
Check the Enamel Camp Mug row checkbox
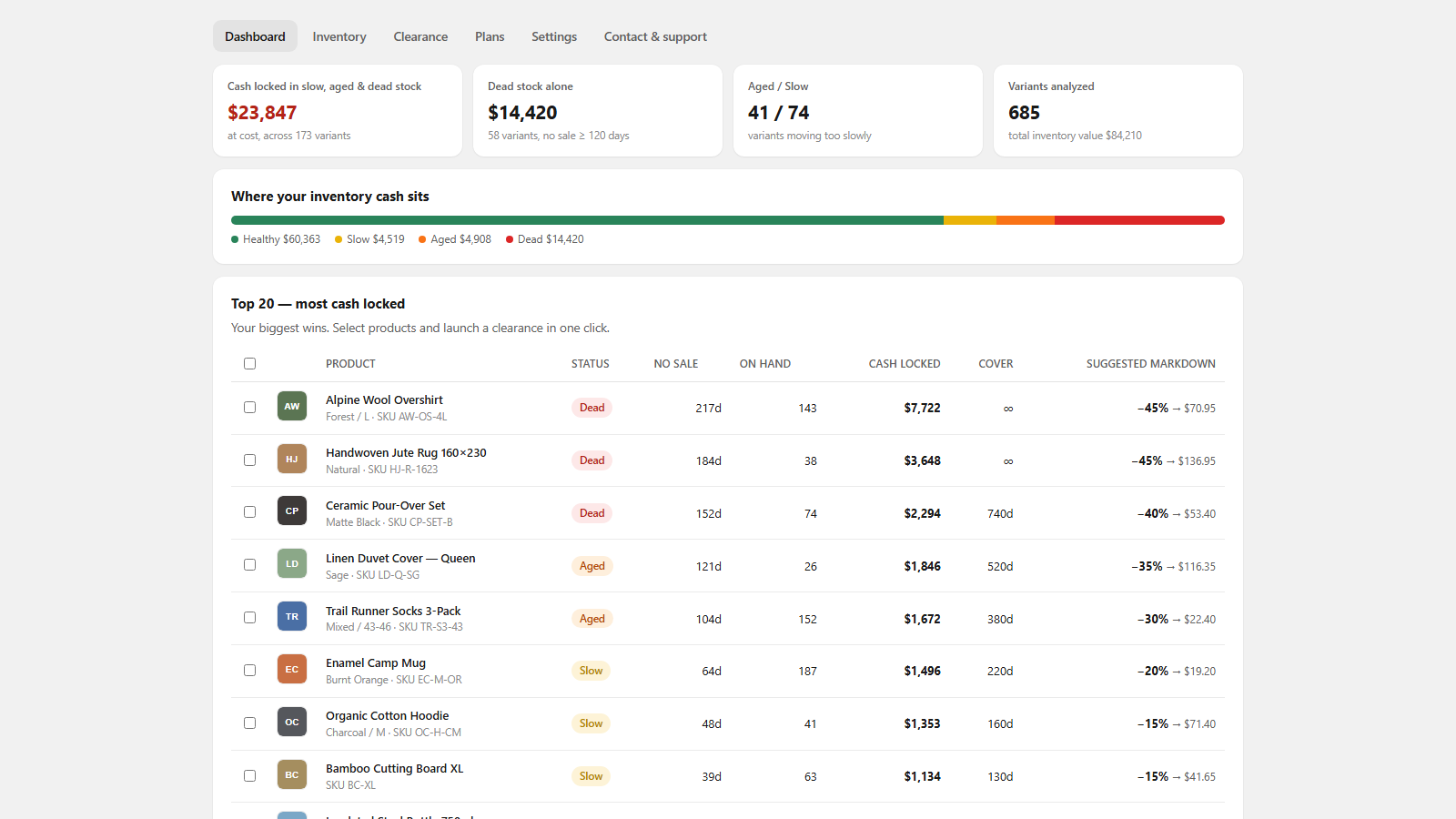pyautogui.click(x=249, y=671)
